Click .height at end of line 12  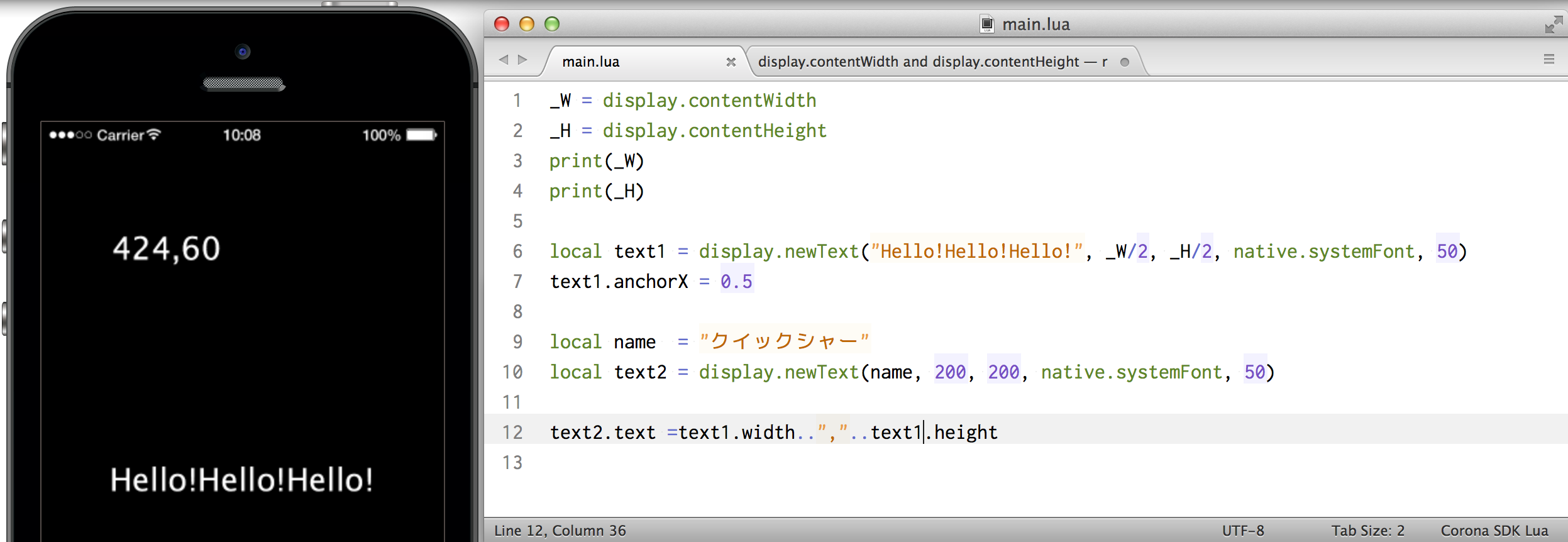[962, 433]
